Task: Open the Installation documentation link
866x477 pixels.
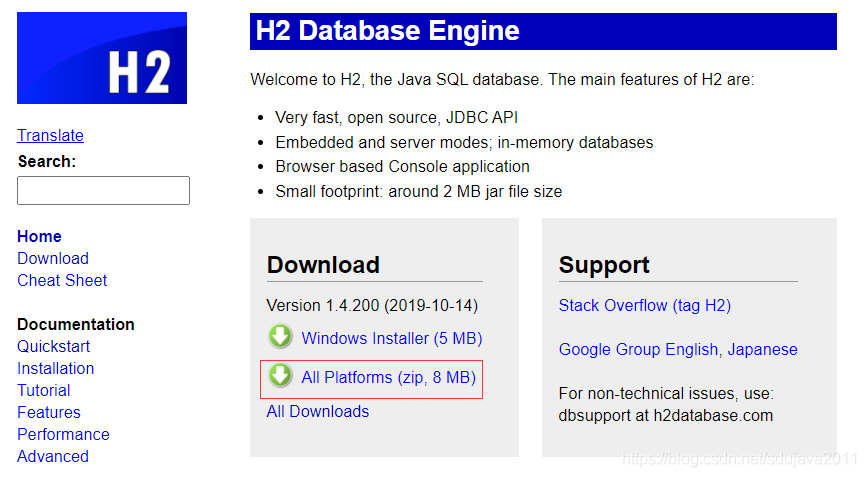Action: tap(56, 368)
